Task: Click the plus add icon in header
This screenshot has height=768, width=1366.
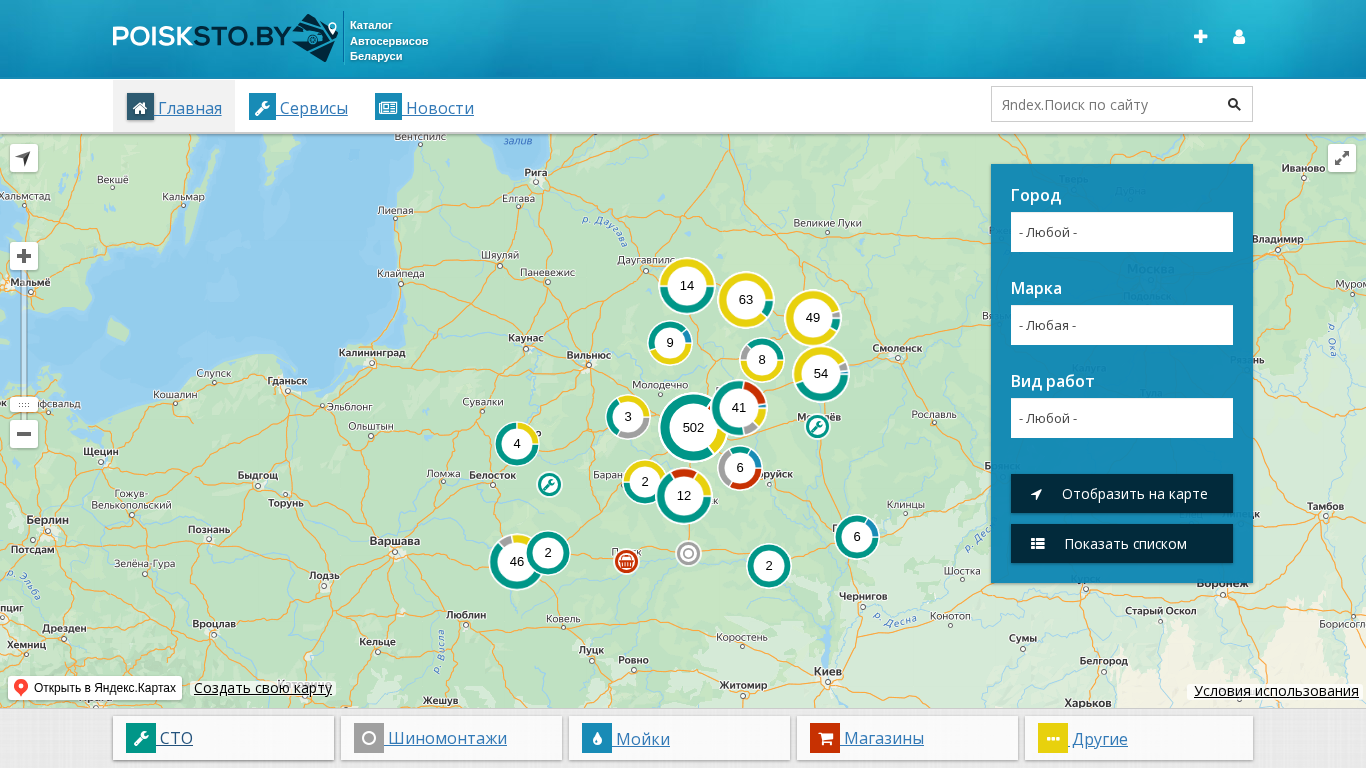Action: point(1200,37)
